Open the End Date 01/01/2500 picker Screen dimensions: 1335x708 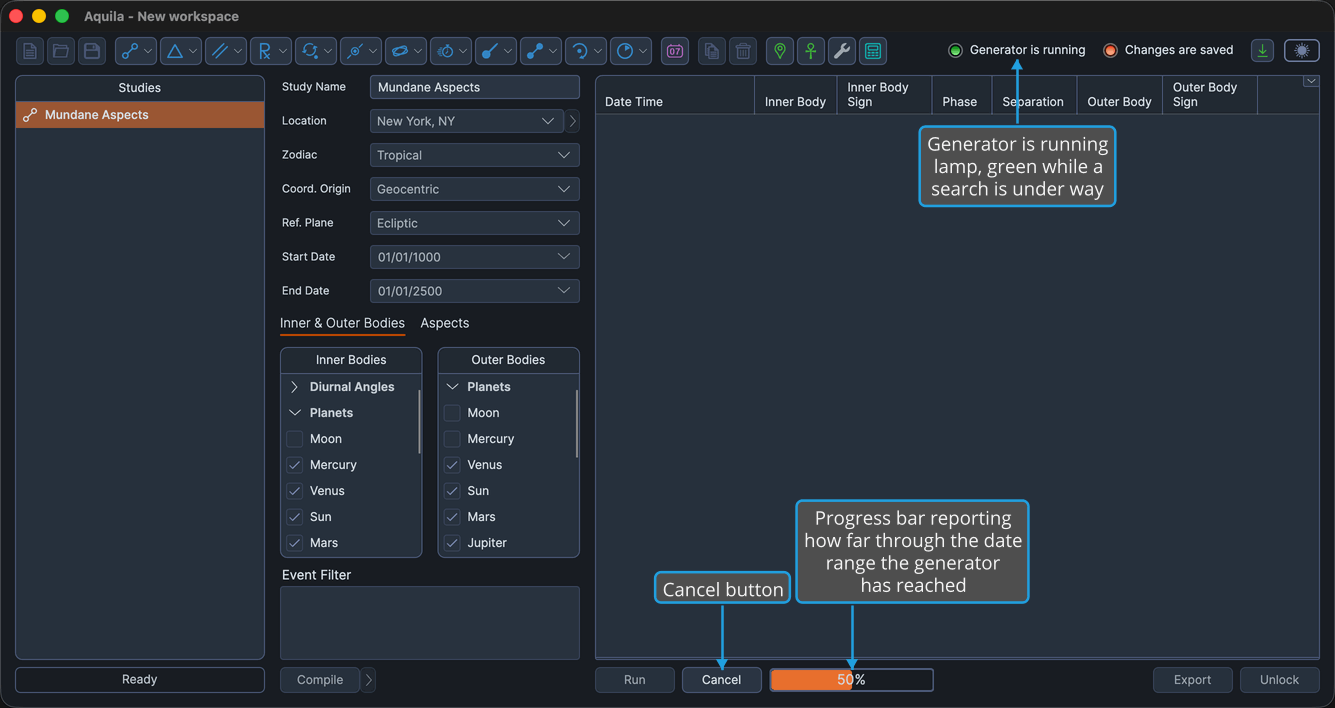(x=475, y=291)
